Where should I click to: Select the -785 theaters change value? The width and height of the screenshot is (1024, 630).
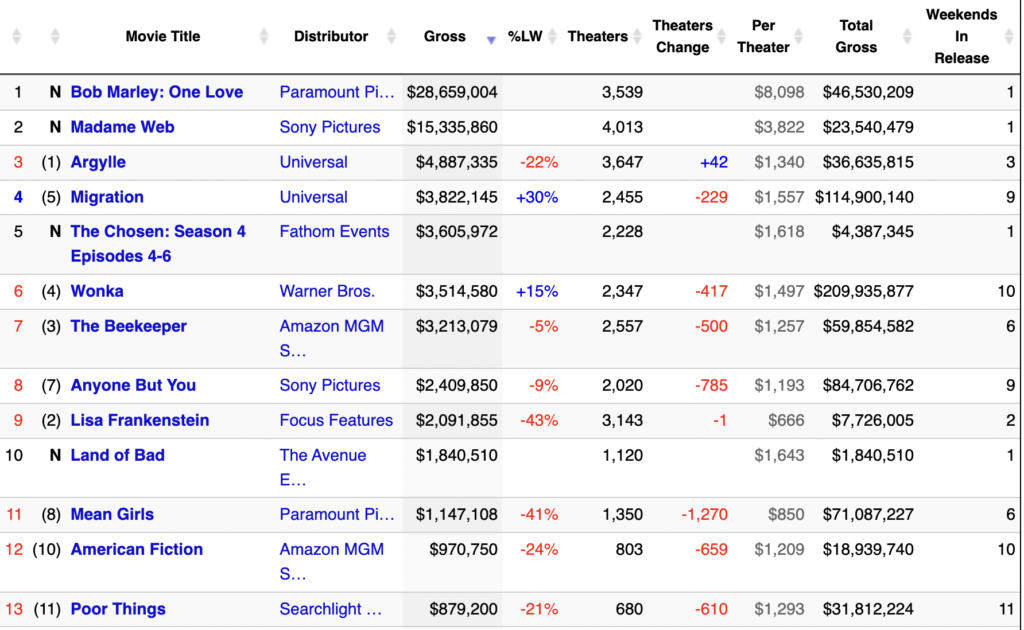pyautogui.click(x=711, y=386)
